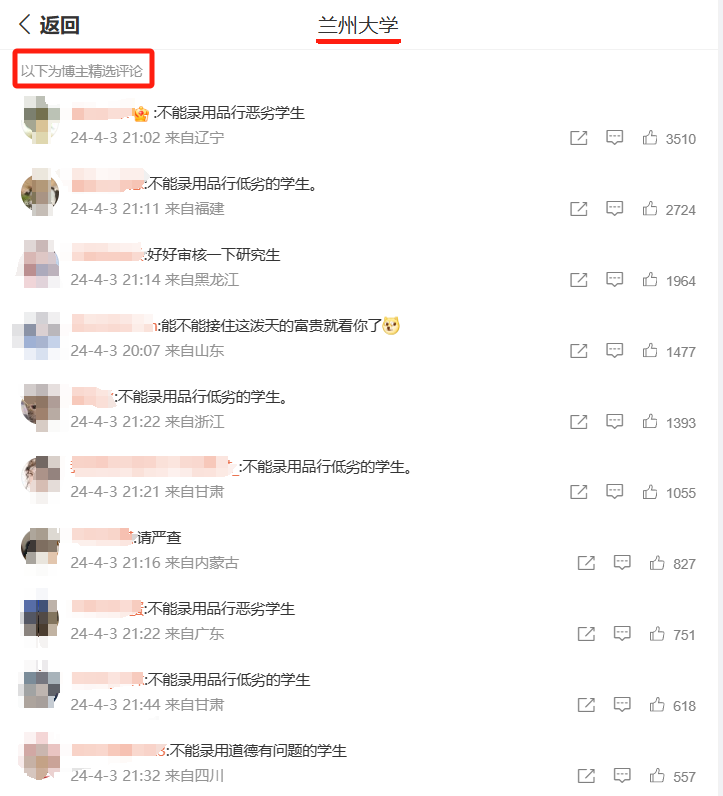723x796 pixels.
Task: Reply to the comment from 福建
Action: 614,209
